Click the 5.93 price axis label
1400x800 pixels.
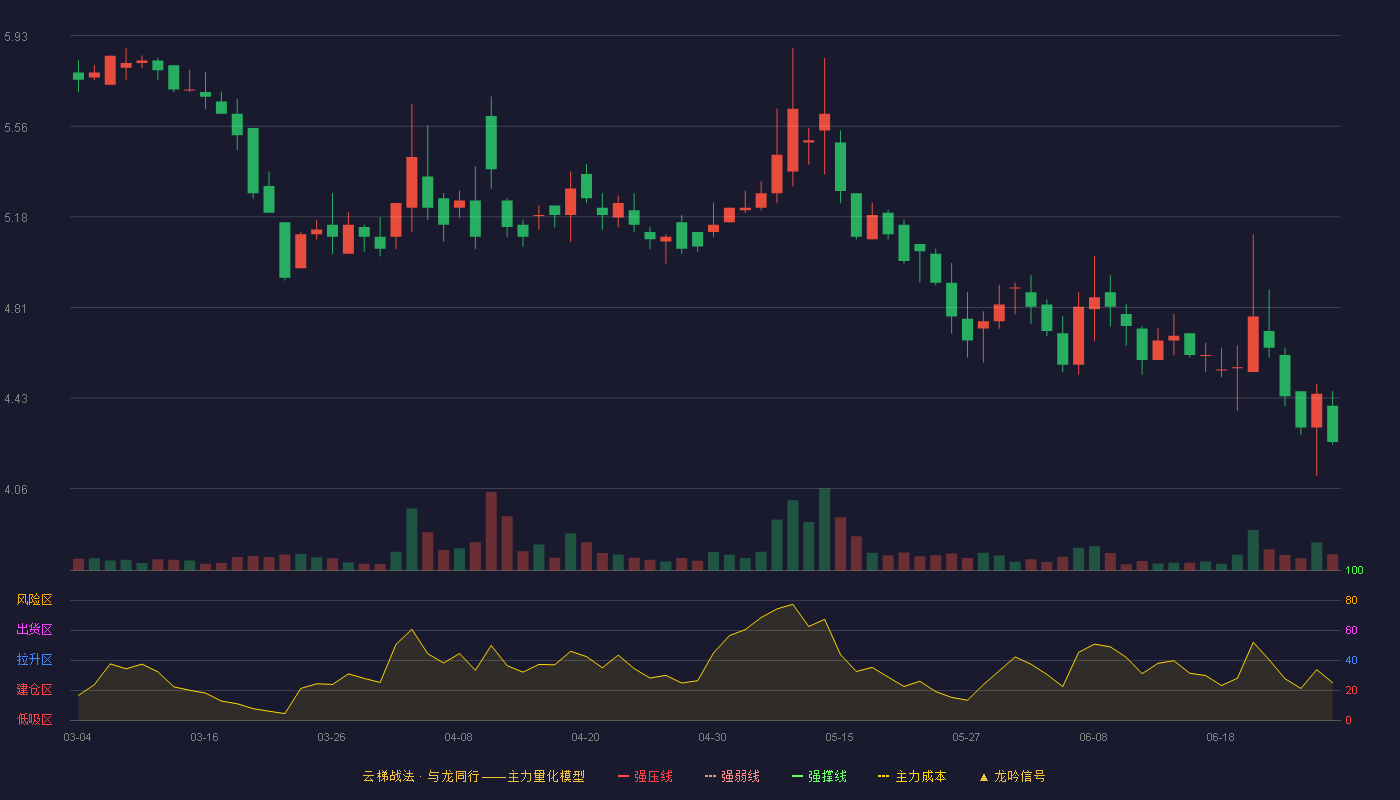(x=16, y=37)
